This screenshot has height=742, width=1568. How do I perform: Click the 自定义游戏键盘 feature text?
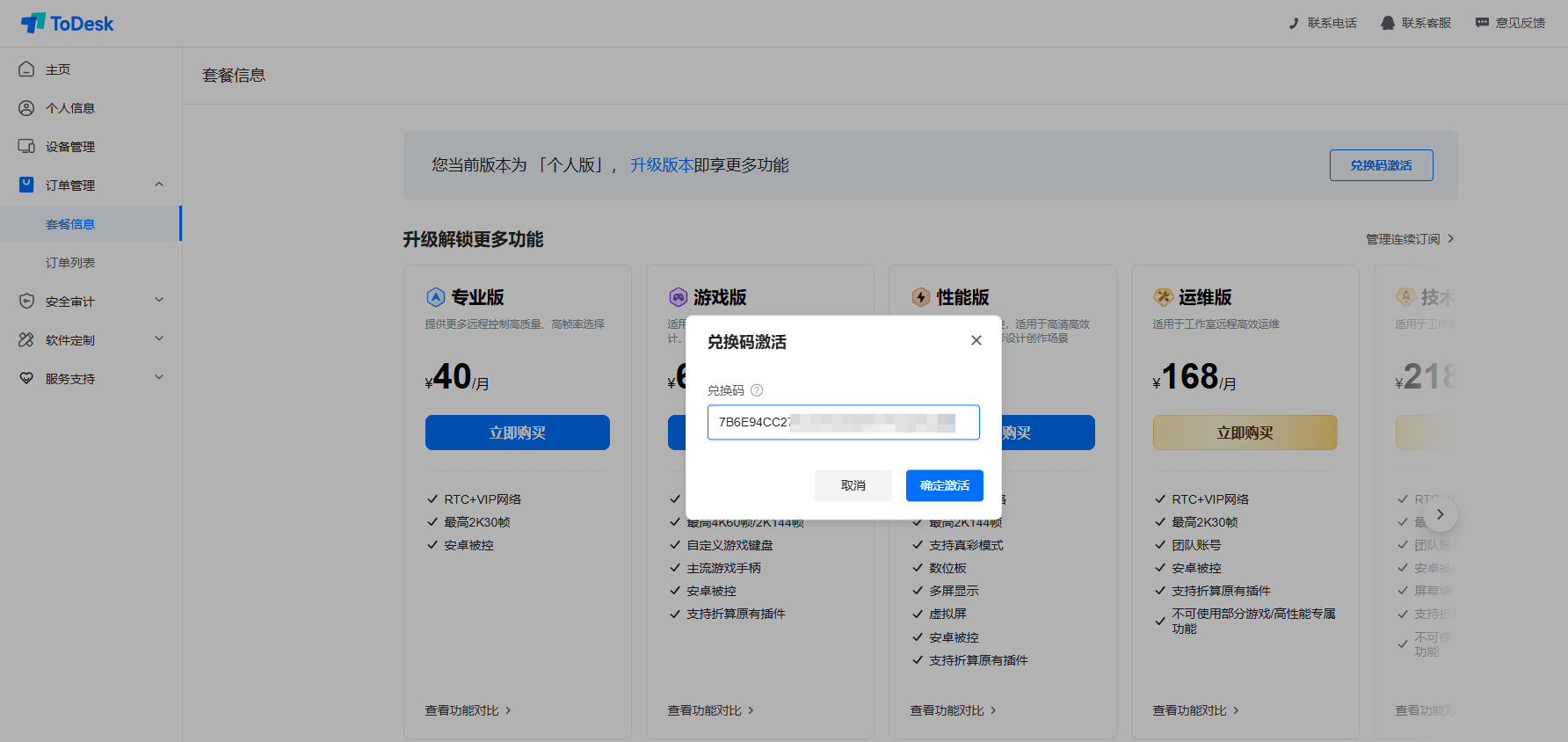click(x=730, y=545)
